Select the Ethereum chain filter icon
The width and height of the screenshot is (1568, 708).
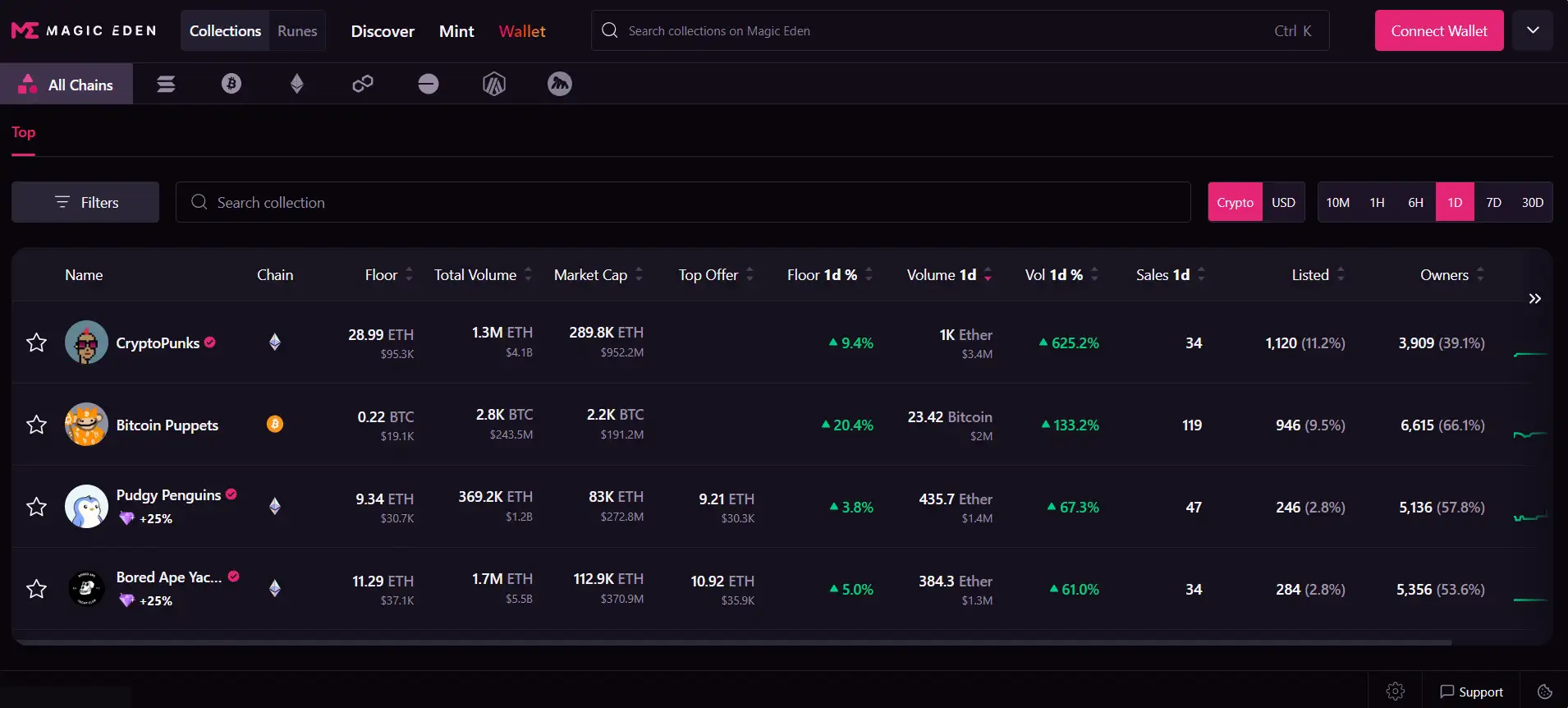tap(297, 84)
